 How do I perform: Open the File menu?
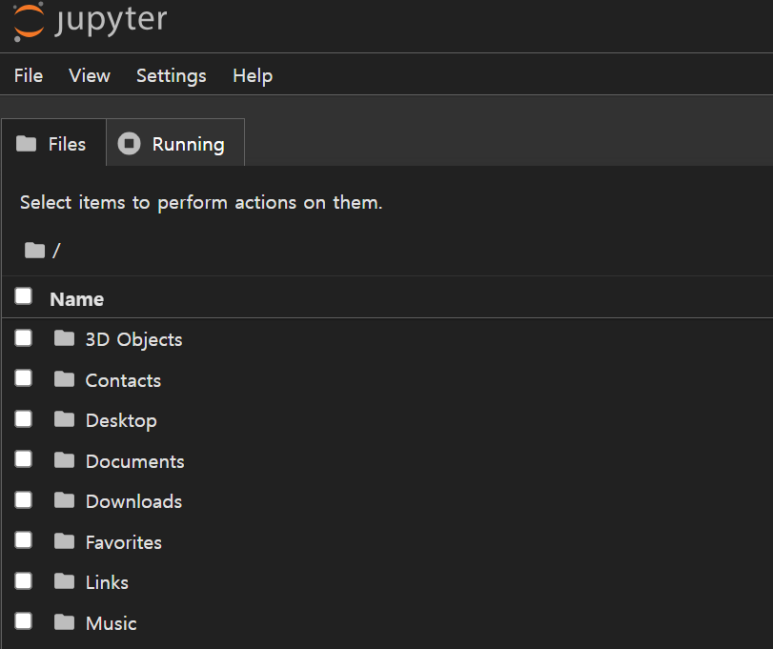click(29, 76)
